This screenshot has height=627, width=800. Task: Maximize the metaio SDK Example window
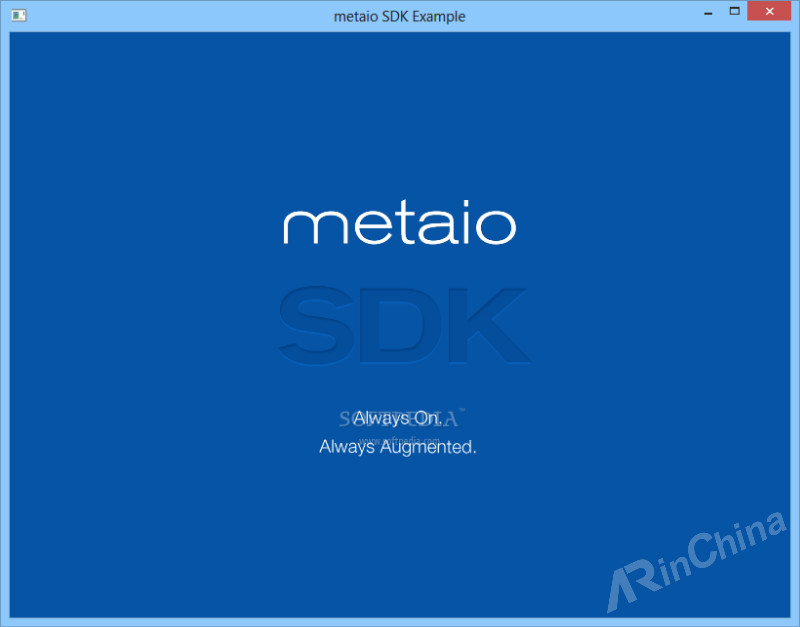(x=735, y=11)
